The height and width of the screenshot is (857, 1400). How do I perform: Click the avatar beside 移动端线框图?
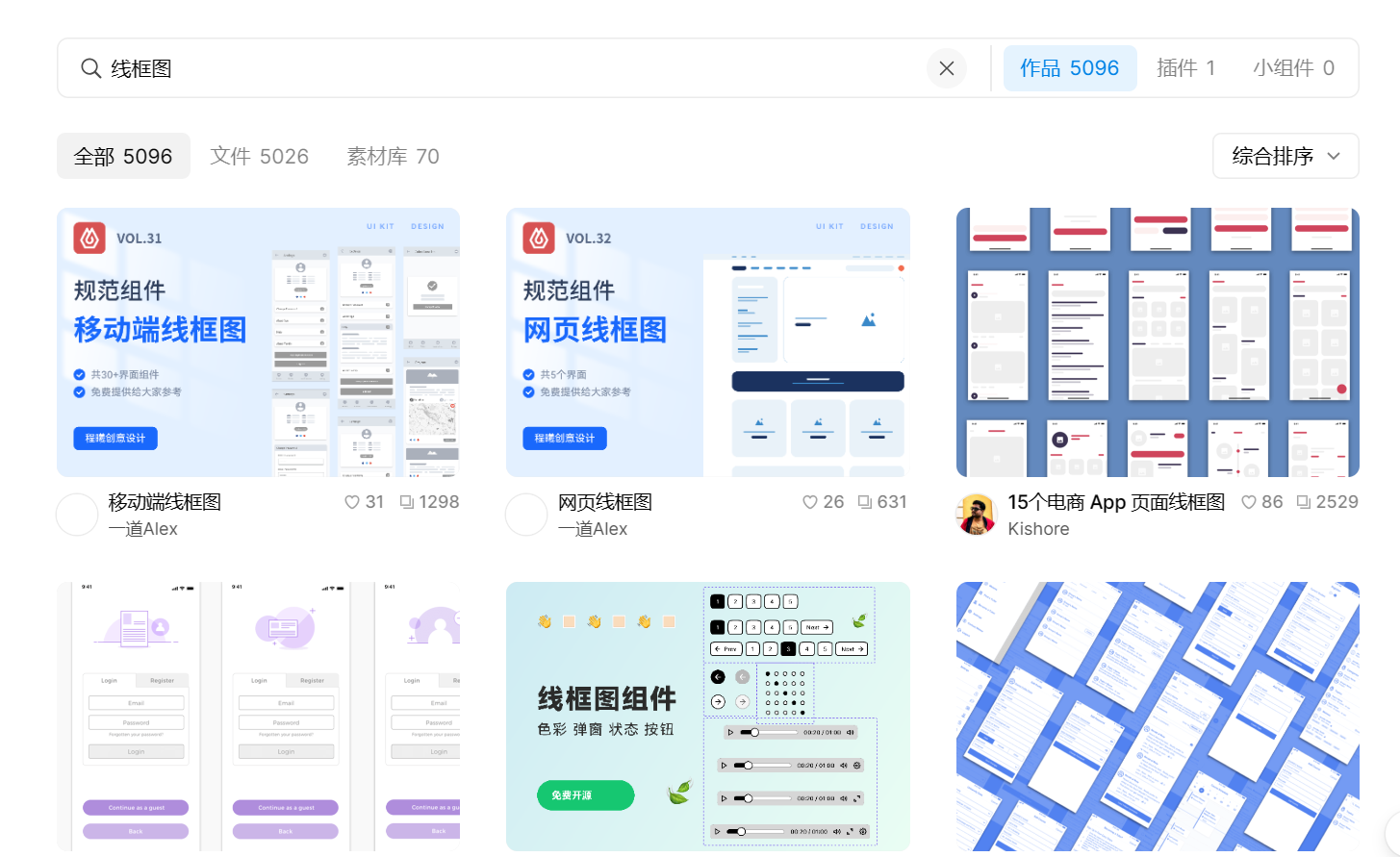(77, 515)
